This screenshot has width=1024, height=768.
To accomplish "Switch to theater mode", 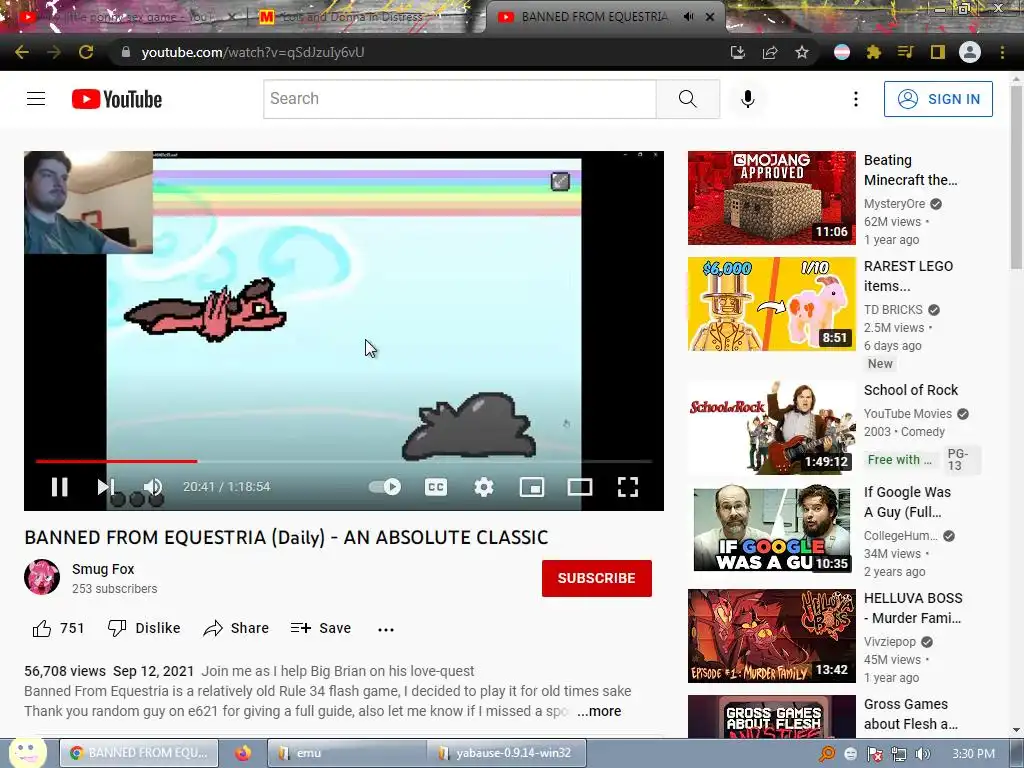I will (580, 487).
